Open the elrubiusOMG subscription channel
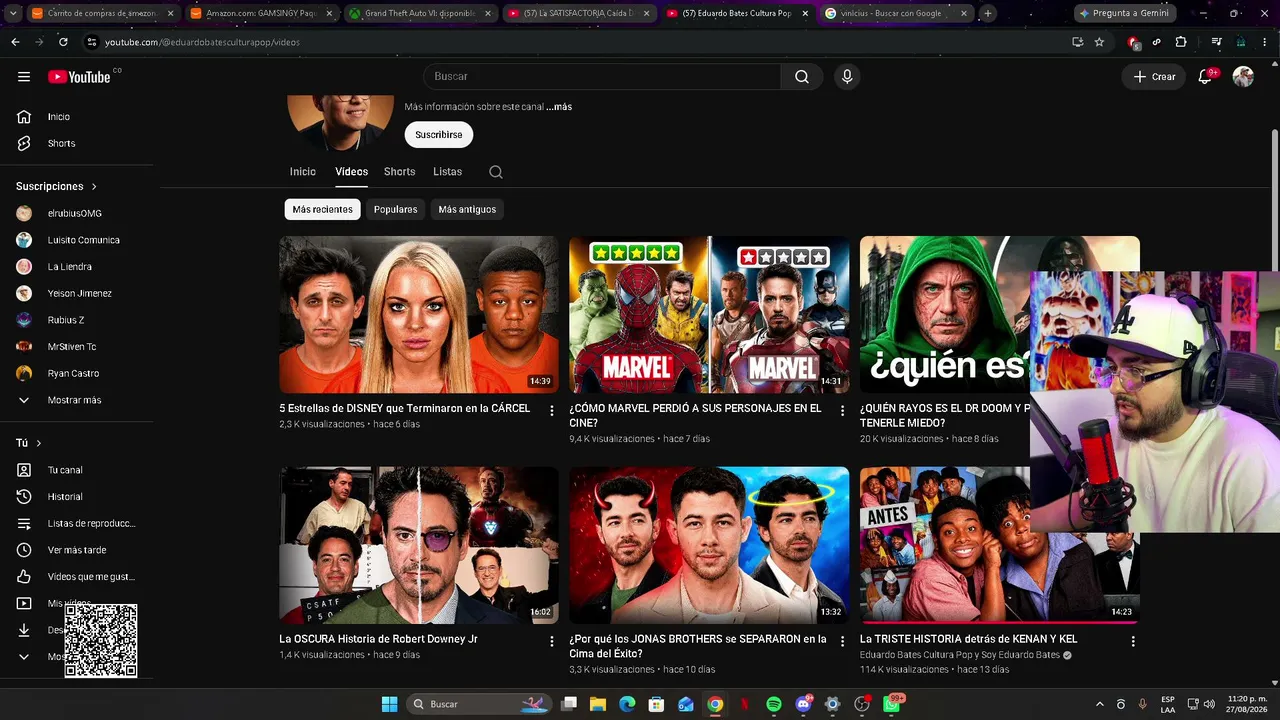 tap(75, 213)
